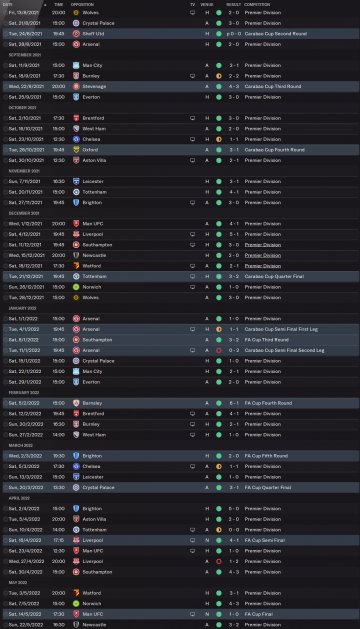This screenshot has height=629, width=360.
Task: Open Norwich badge on 26/12/2021 fixture
Action: click(76, 287)
